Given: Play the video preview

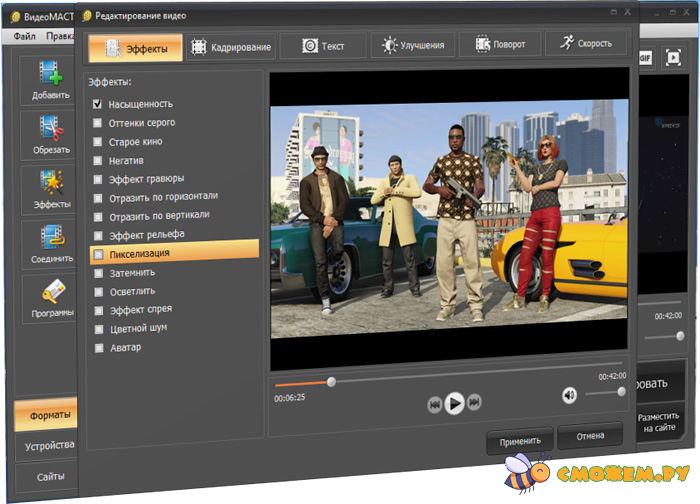Looking at the screenshot, I should 454,403.
